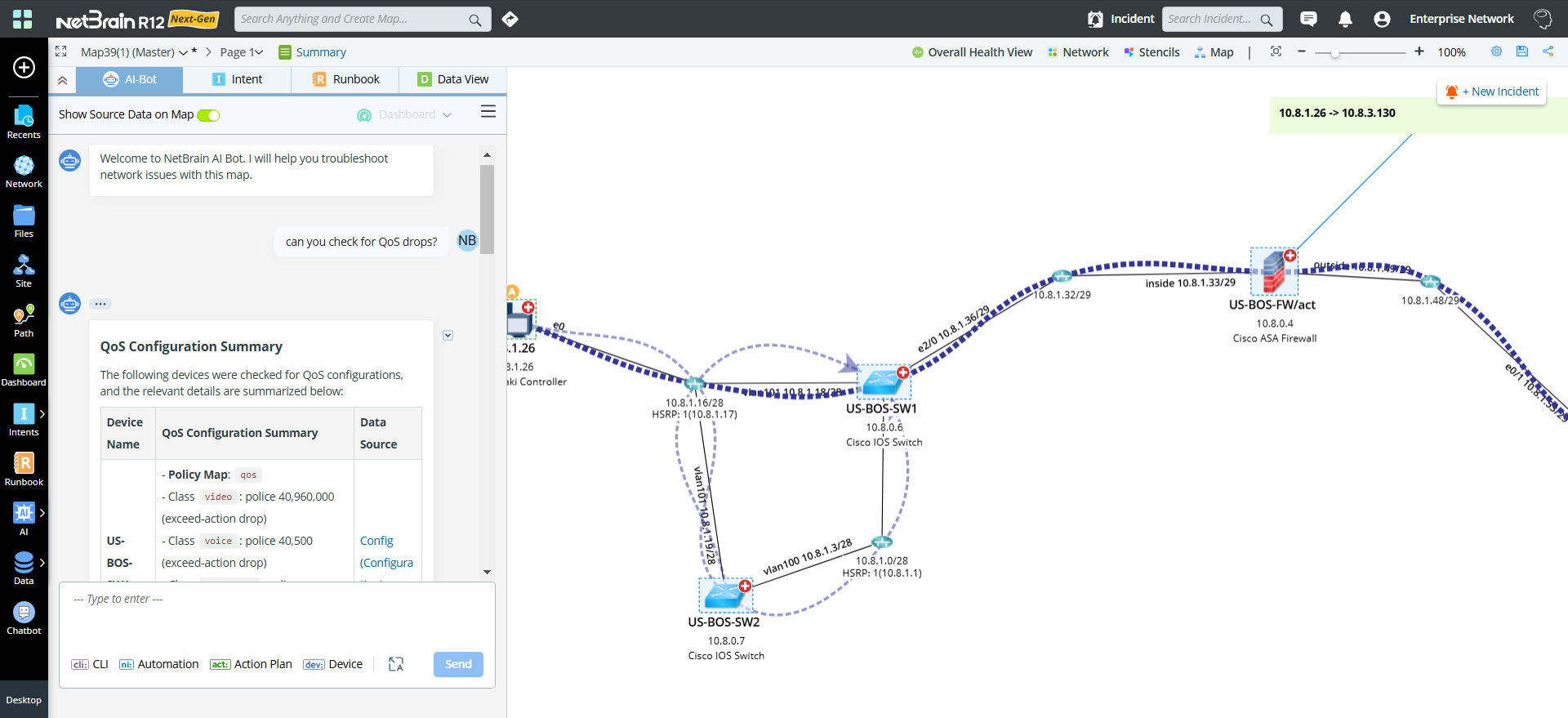This screenshot has height=718, width=1568.
Task: Open Network in the sidebar
Action: (x=24, y=172)
